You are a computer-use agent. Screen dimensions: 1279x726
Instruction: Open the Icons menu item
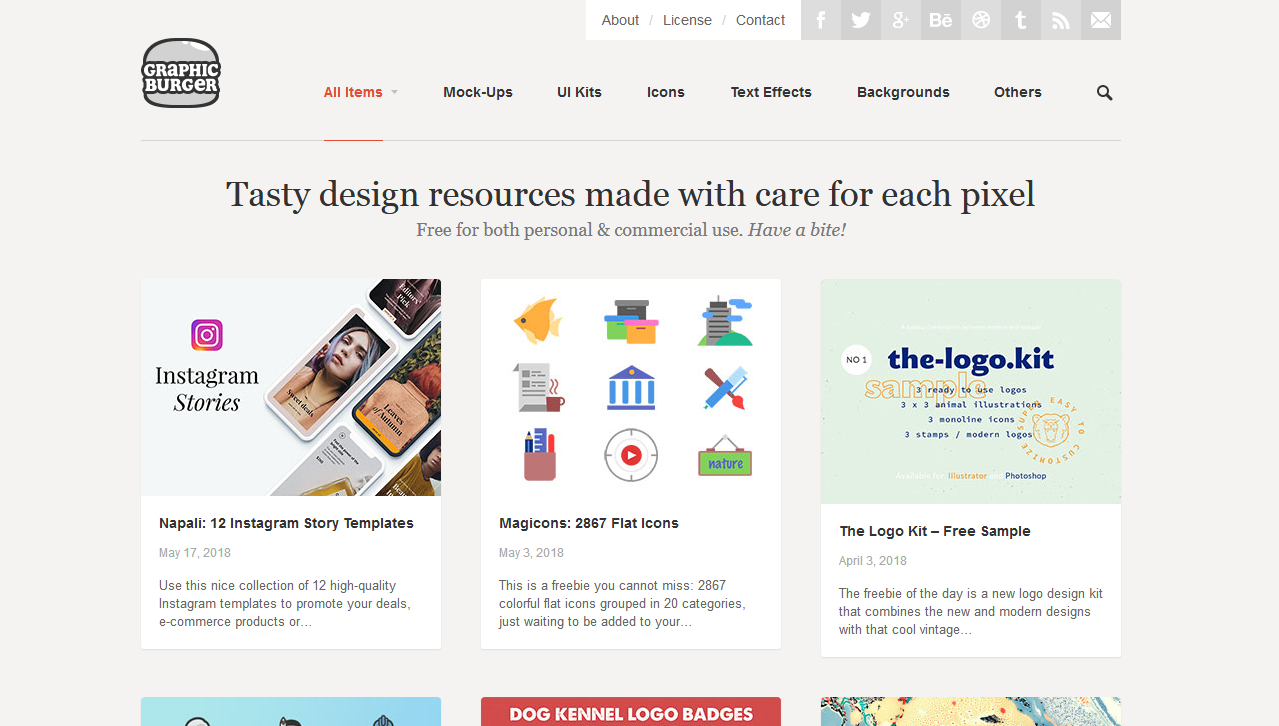666,92
